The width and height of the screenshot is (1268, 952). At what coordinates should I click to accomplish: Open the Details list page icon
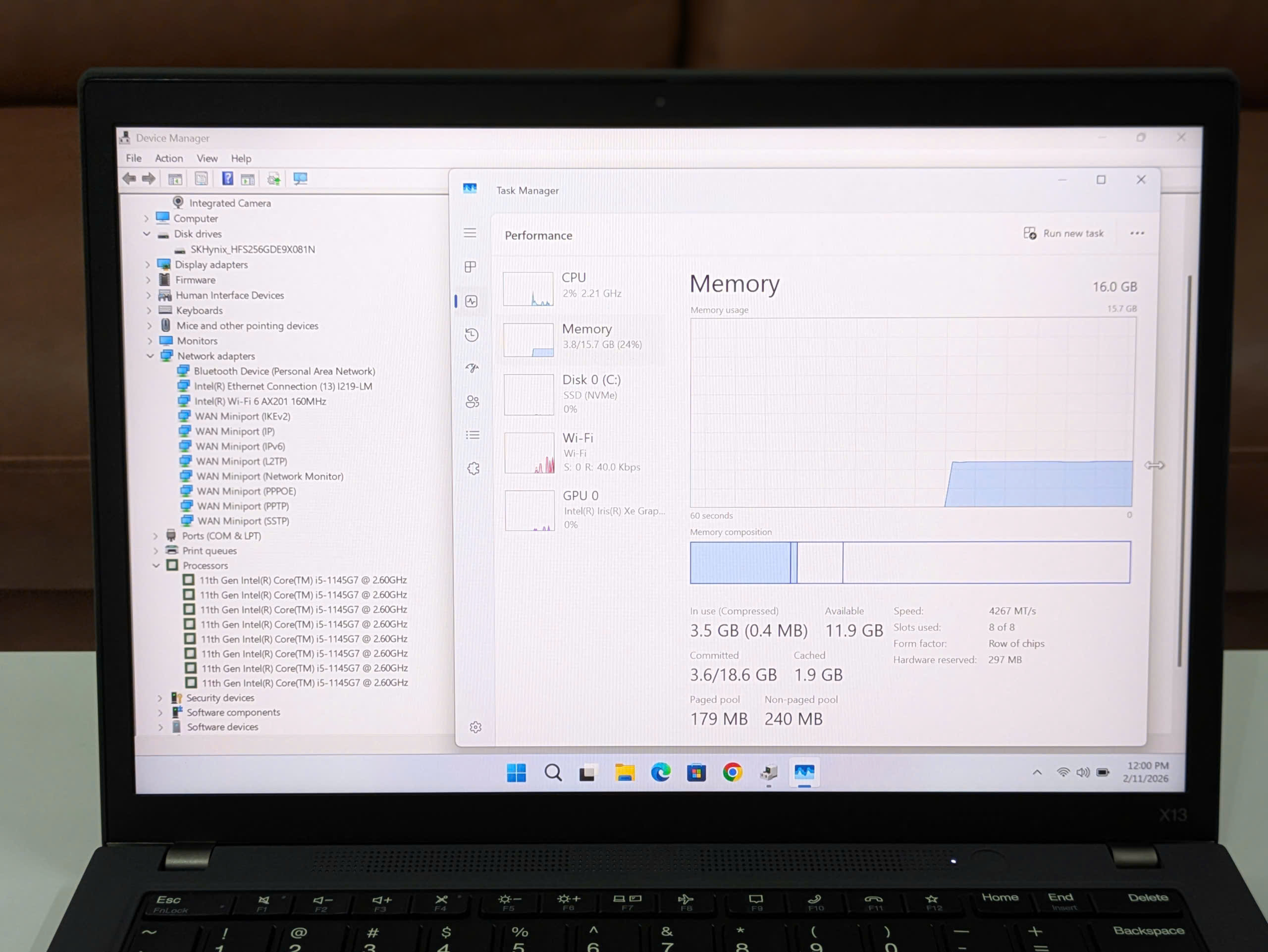(x=473, y=435)
